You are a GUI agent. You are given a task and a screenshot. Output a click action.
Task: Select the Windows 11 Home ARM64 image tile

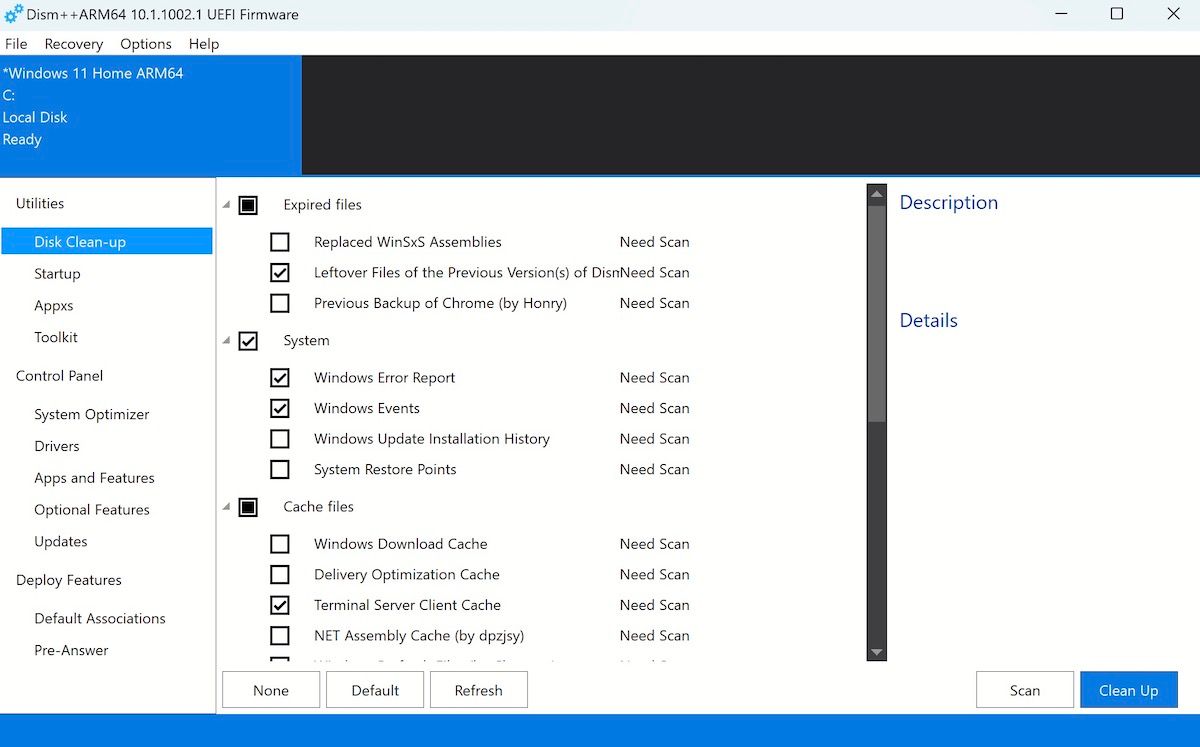tap(150, 115)
